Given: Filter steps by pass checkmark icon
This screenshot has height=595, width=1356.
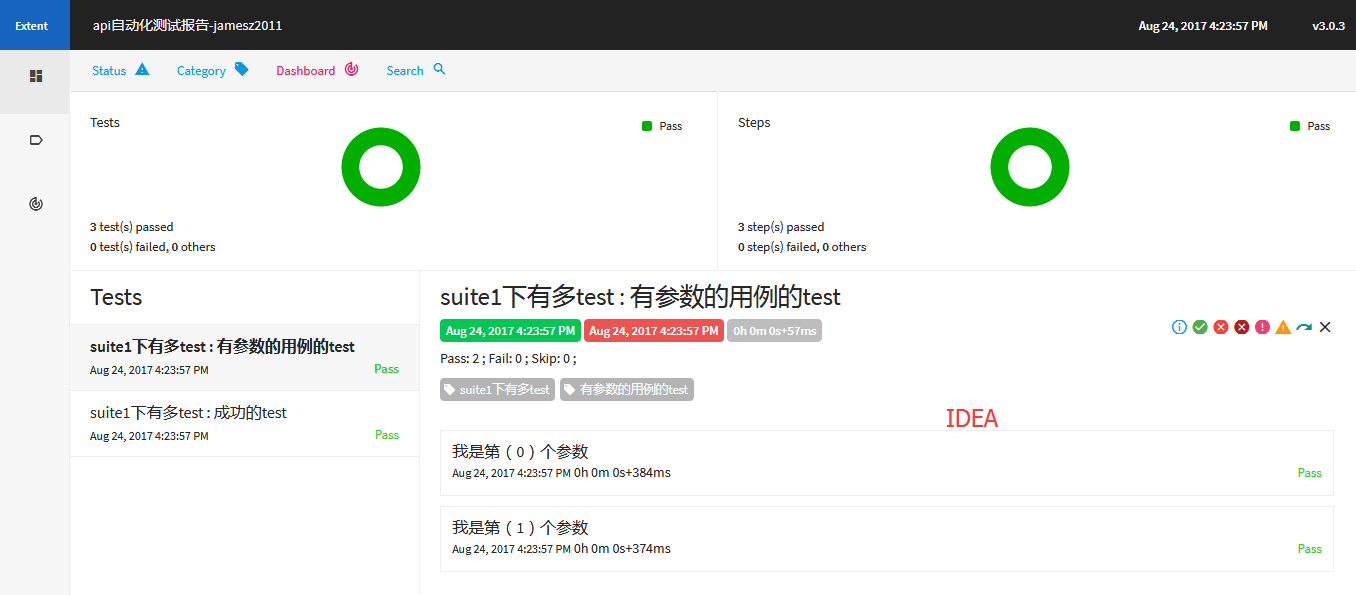Looking at the screenshot, I should (x=1200, y=327).
